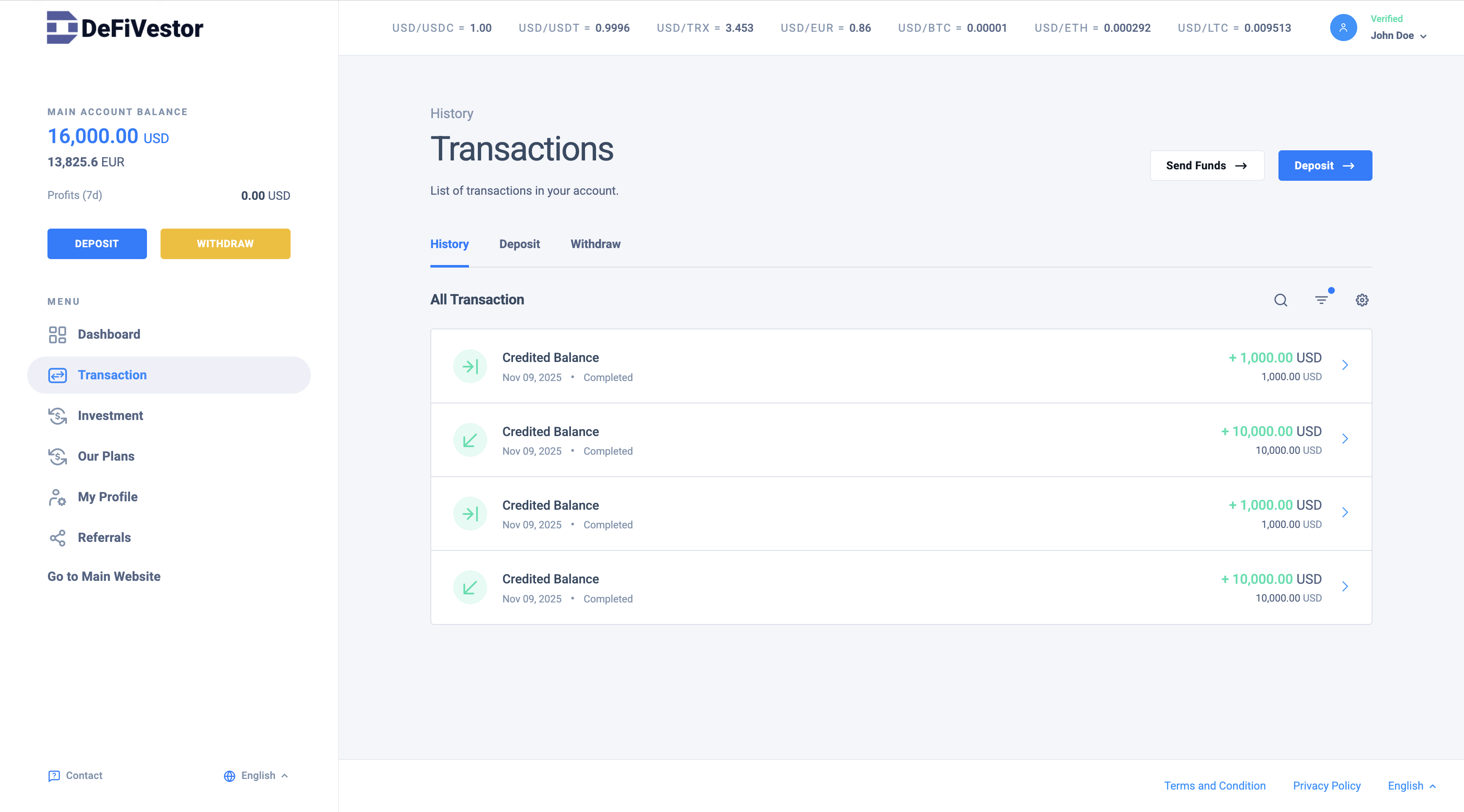Switch to the Deposit tab
The width and height of the screenshot is (1464, 812).
(x=519, y=244)
